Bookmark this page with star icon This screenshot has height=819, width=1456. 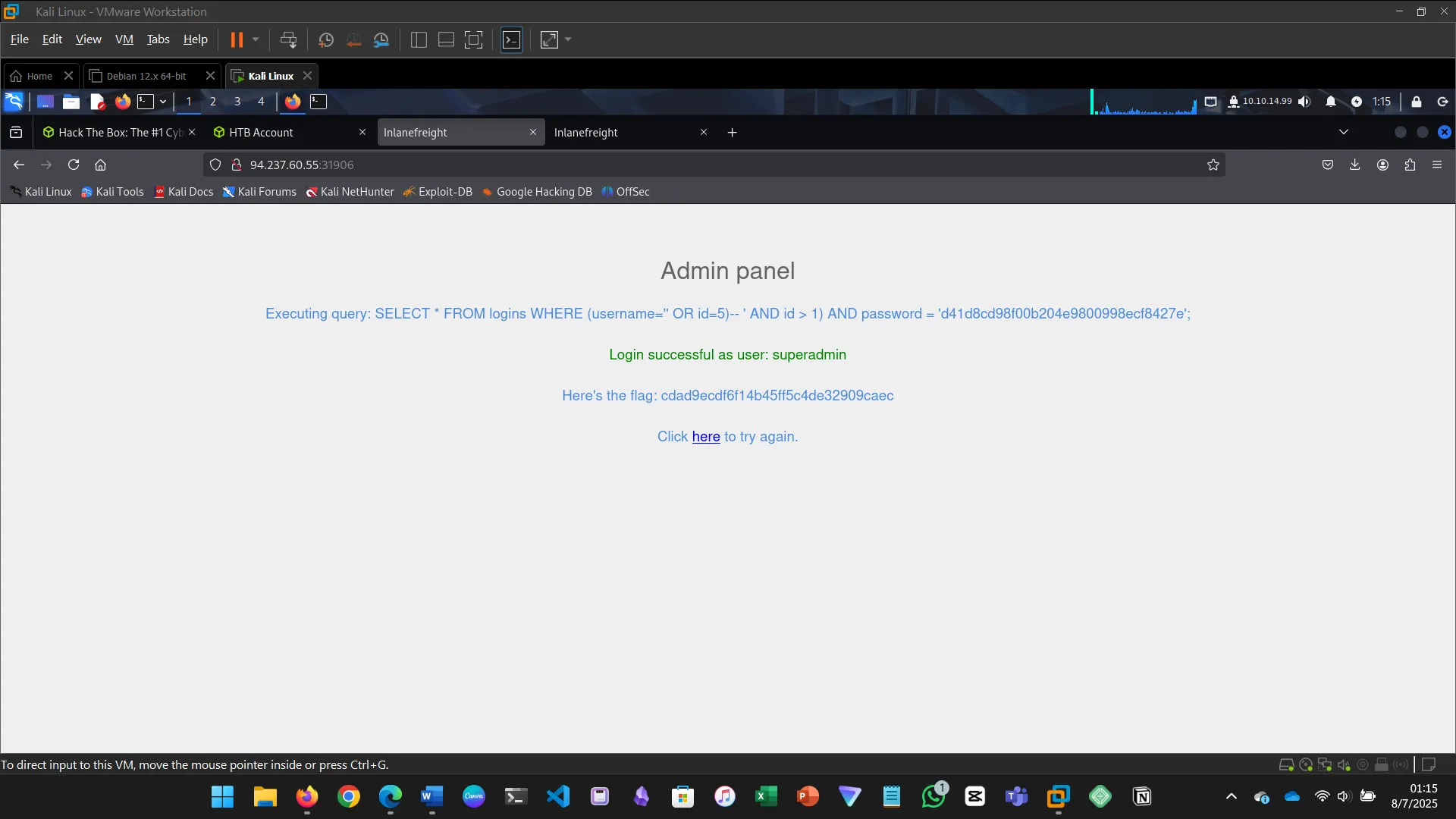1213,165
